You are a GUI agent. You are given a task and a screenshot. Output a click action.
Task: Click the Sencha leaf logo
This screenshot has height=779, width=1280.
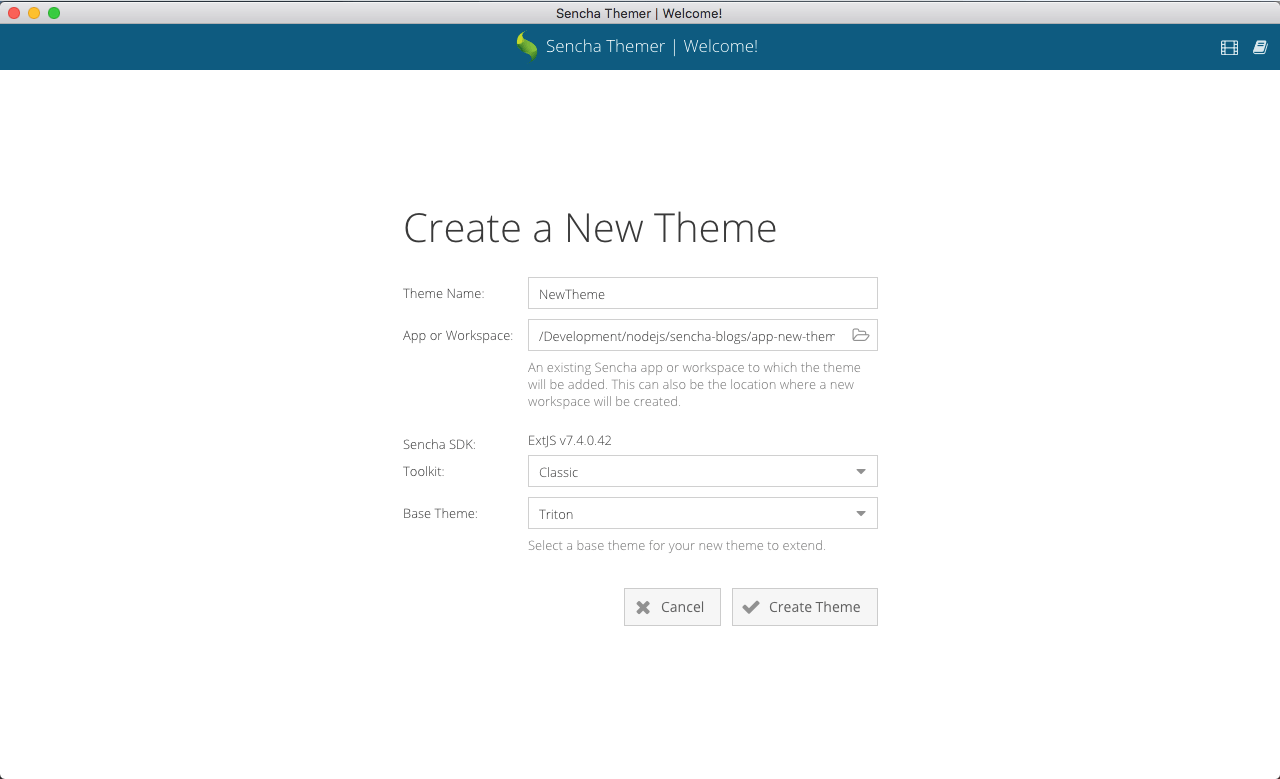pos(526,46)
